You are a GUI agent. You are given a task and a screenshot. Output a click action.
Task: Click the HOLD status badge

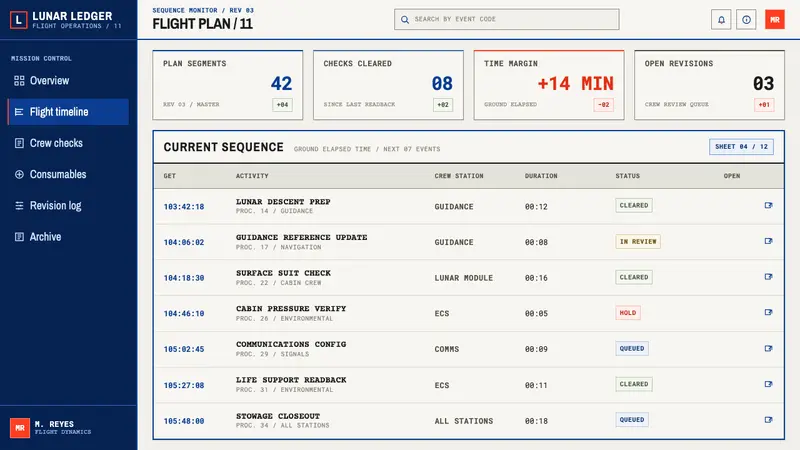pos(628,313)
